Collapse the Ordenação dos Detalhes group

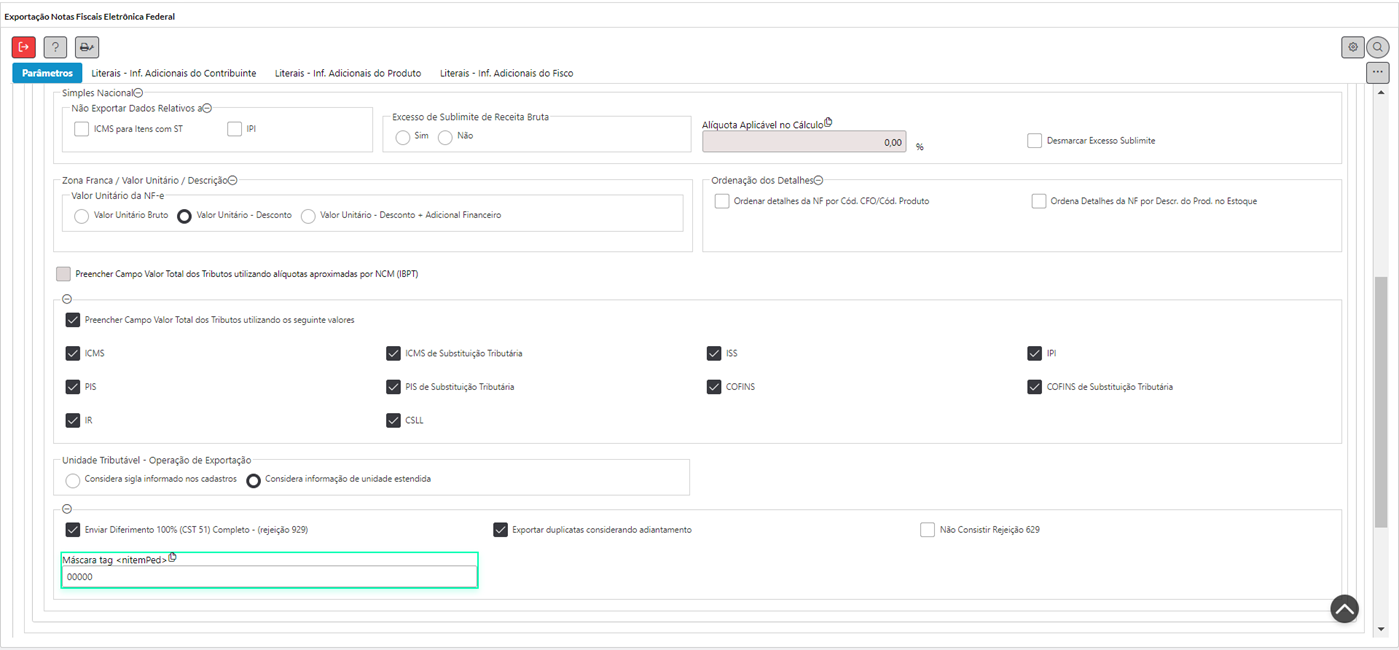click(818, 180)
